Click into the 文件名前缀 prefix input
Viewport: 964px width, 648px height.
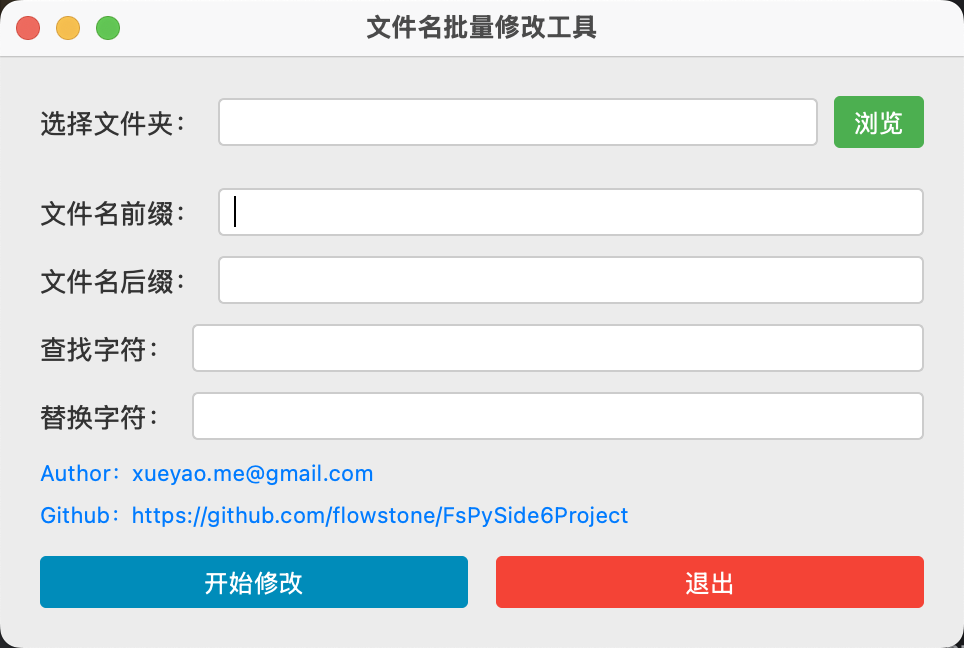570,212
